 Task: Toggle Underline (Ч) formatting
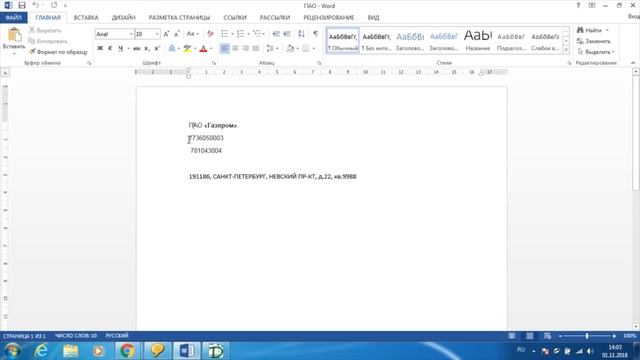pos(120,49)
